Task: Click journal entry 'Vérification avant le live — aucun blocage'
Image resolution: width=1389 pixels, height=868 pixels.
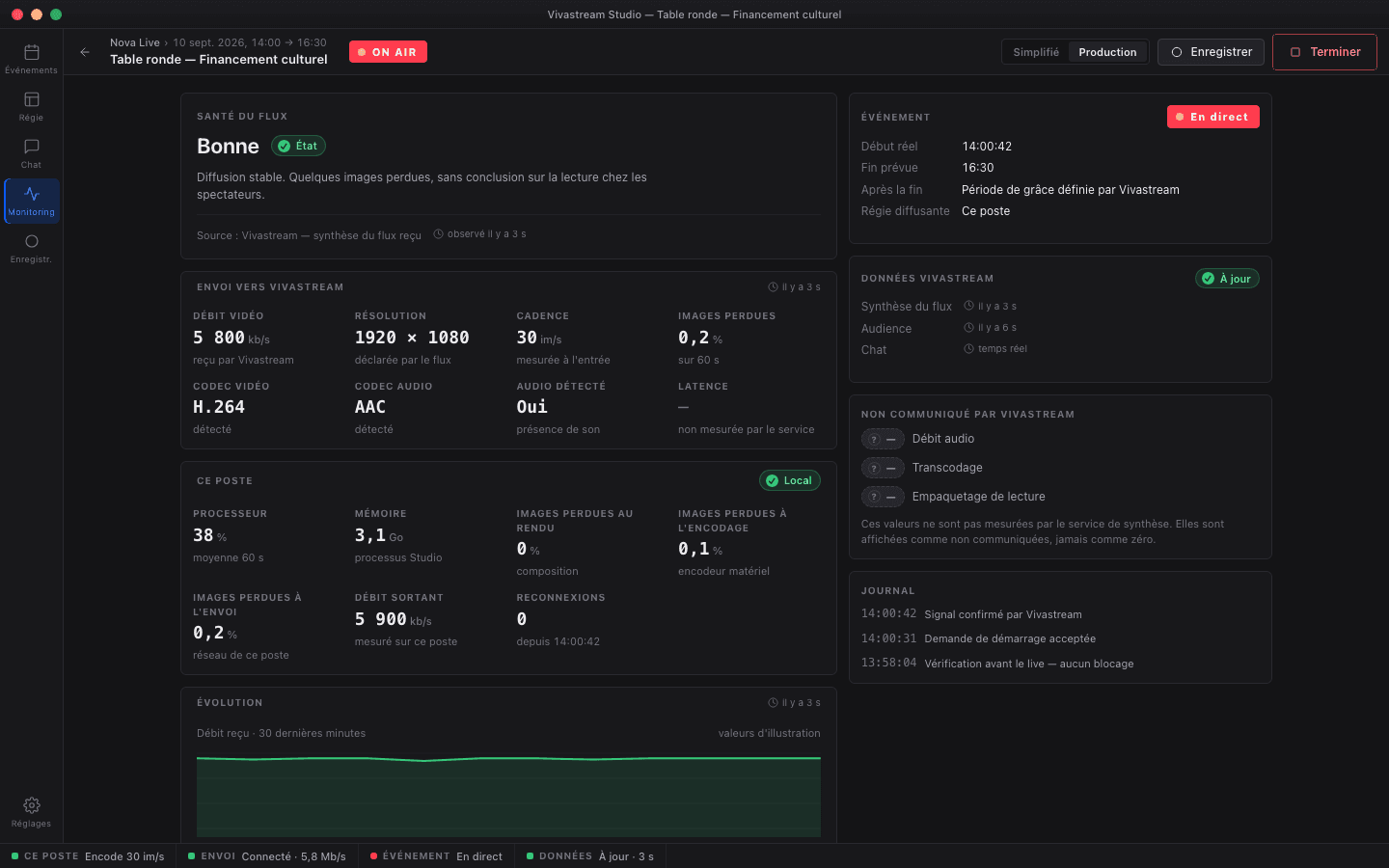Action: pos(1029,664)
